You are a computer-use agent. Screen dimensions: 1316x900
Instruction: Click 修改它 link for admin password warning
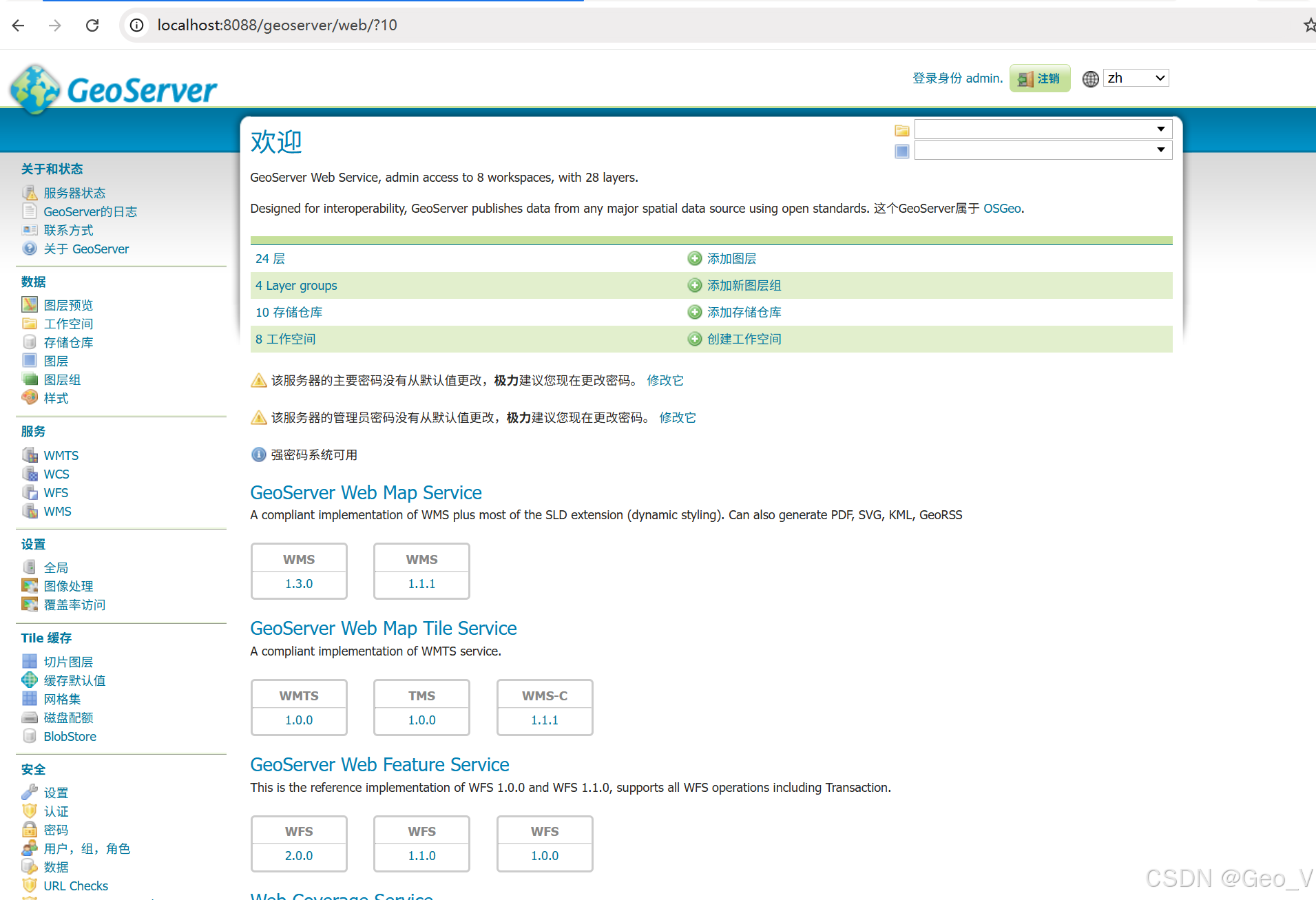(x=678, y=417)
